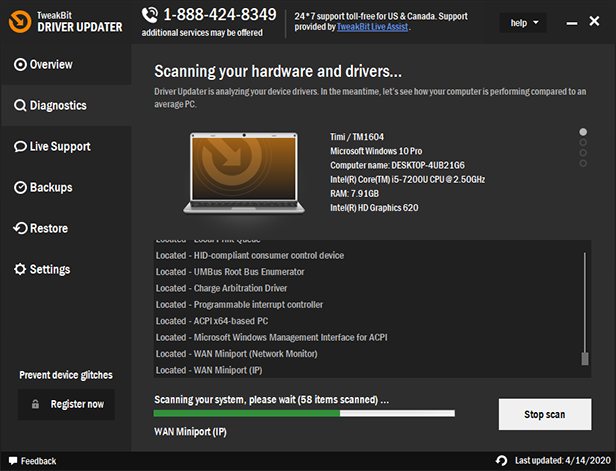Select 'UMBus Root Bus Enumerator' log line

[230, 272]
